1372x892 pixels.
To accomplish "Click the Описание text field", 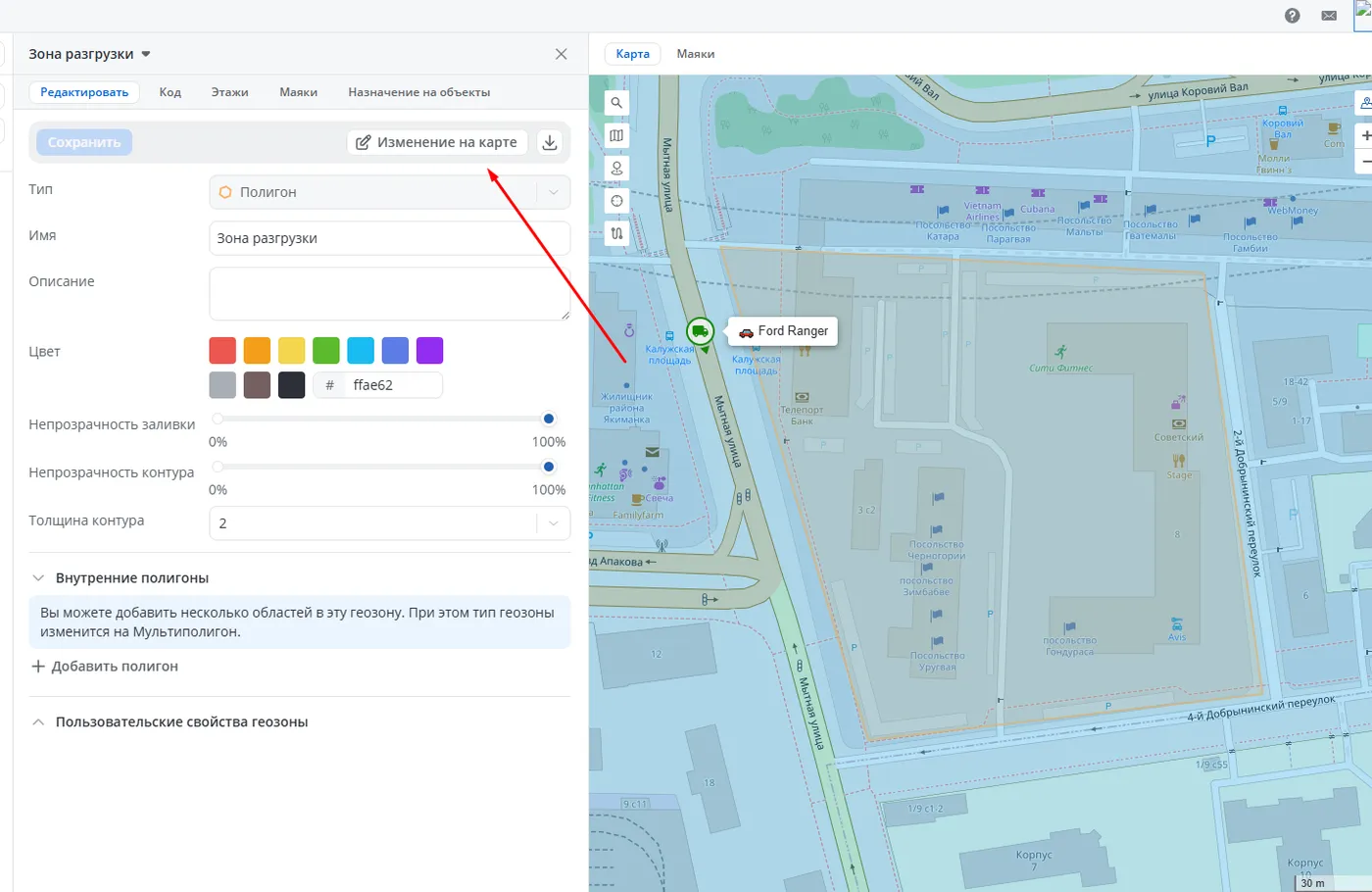I will click(x=389, y=293).
